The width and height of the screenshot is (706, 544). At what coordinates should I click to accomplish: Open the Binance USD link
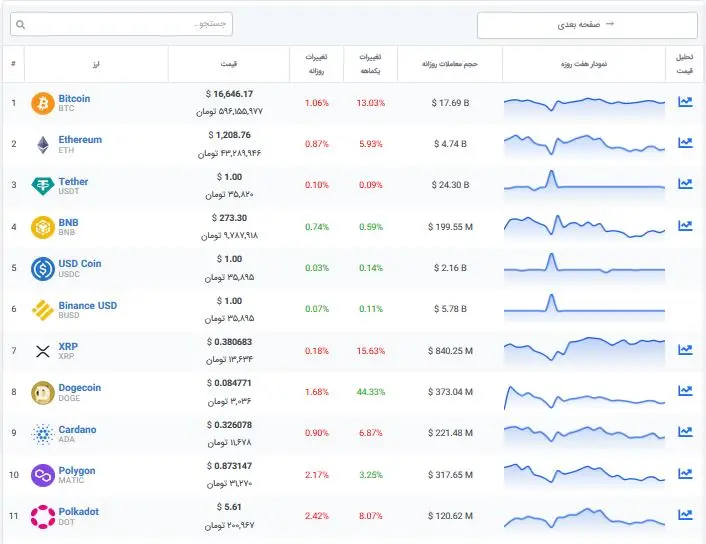click(88, 305)
